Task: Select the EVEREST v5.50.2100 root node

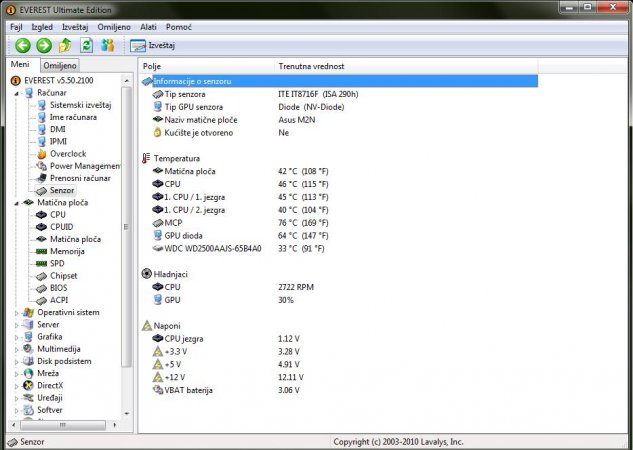Action: 59,80
